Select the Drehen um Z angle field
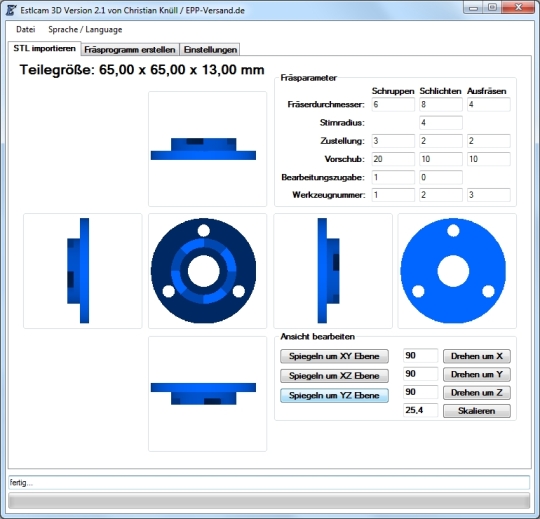 pyautogui.click(x=420, y=392)
